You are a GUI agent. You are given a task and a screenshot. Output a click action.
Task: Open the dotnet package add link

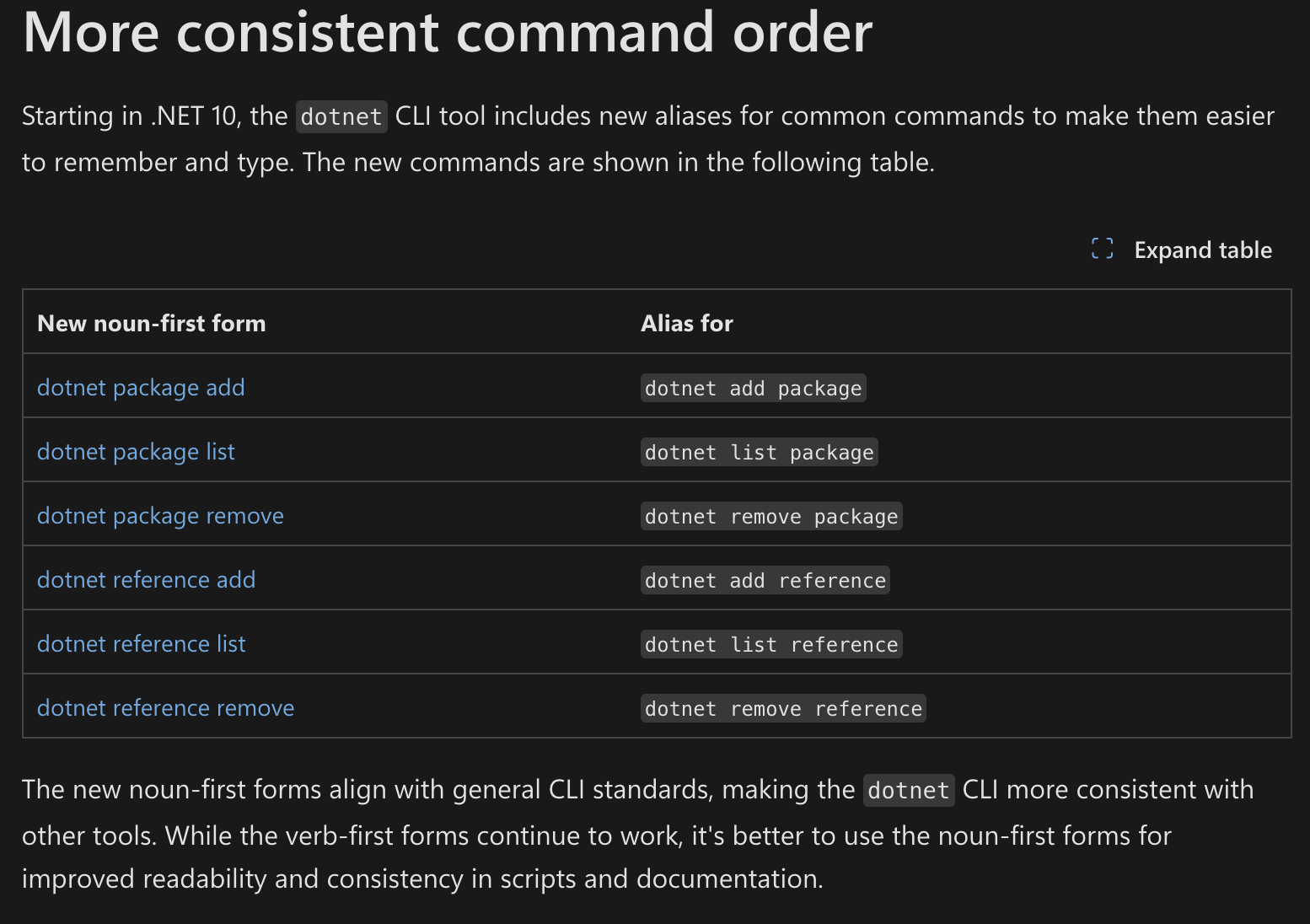141,388
